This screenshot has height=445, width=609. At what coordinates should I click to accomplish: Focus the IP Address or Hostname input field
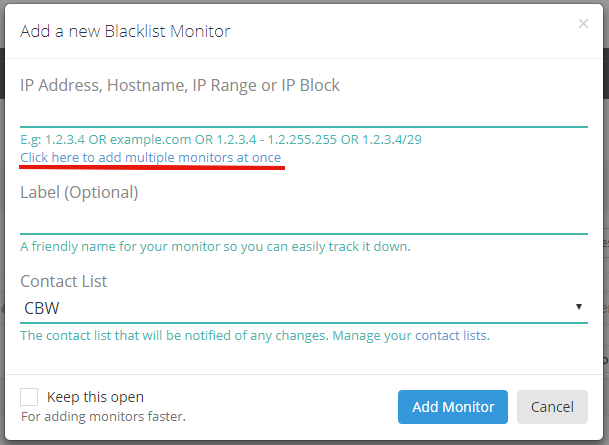(x=304, y=113)
